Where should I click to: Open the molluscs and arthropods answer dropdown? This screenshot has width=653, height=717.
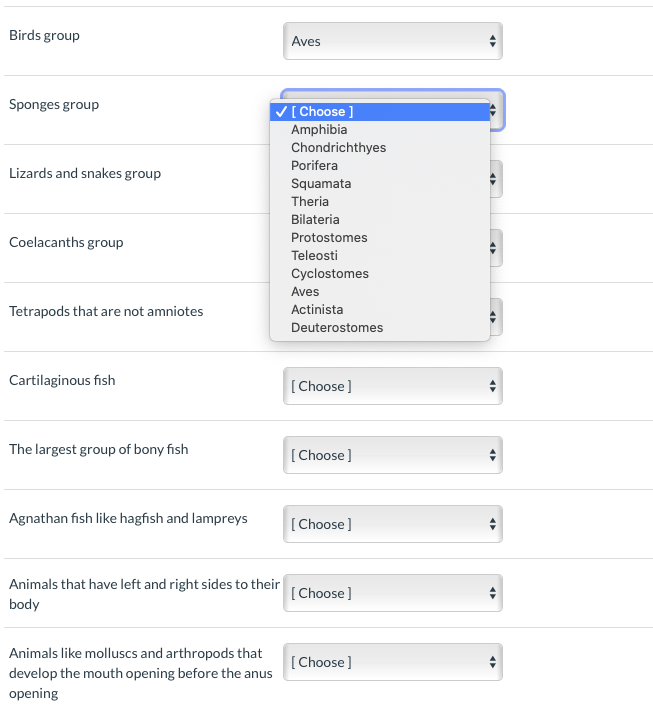point(392,662)
